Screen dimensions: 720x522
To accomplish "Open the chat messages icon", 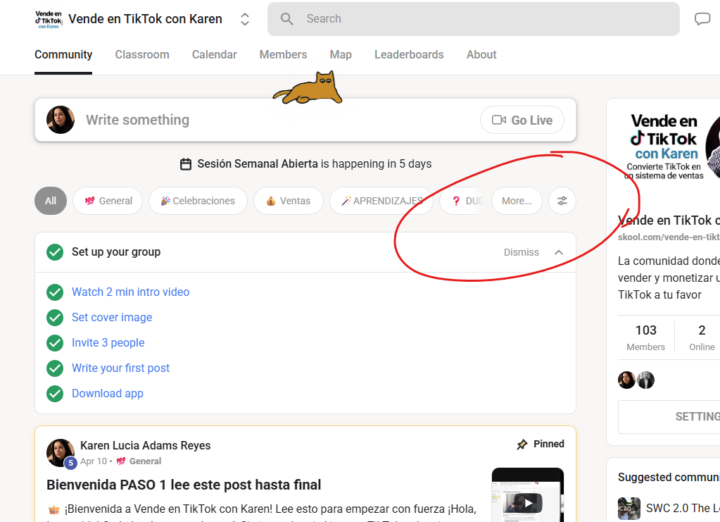I will 702,19.
